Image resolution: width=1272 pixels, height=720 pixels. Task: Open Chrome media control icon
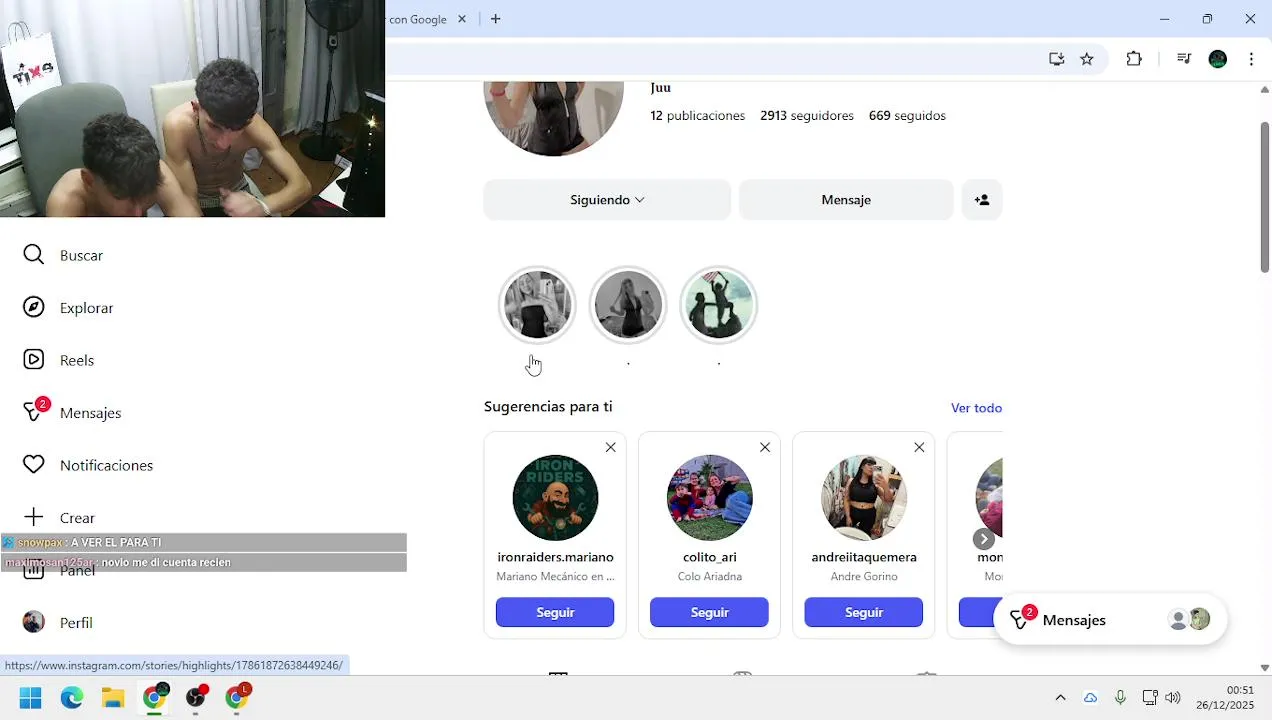(1184, 59)
